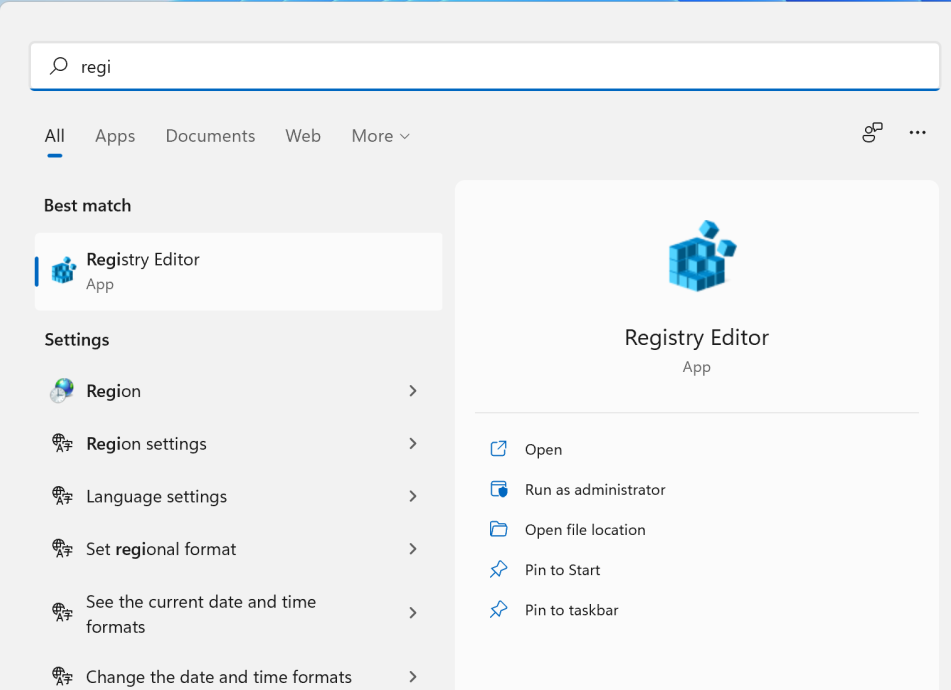The image size is (951, 690).
Task: Switch to the Documents tab
Action: [x=210, y=136]
